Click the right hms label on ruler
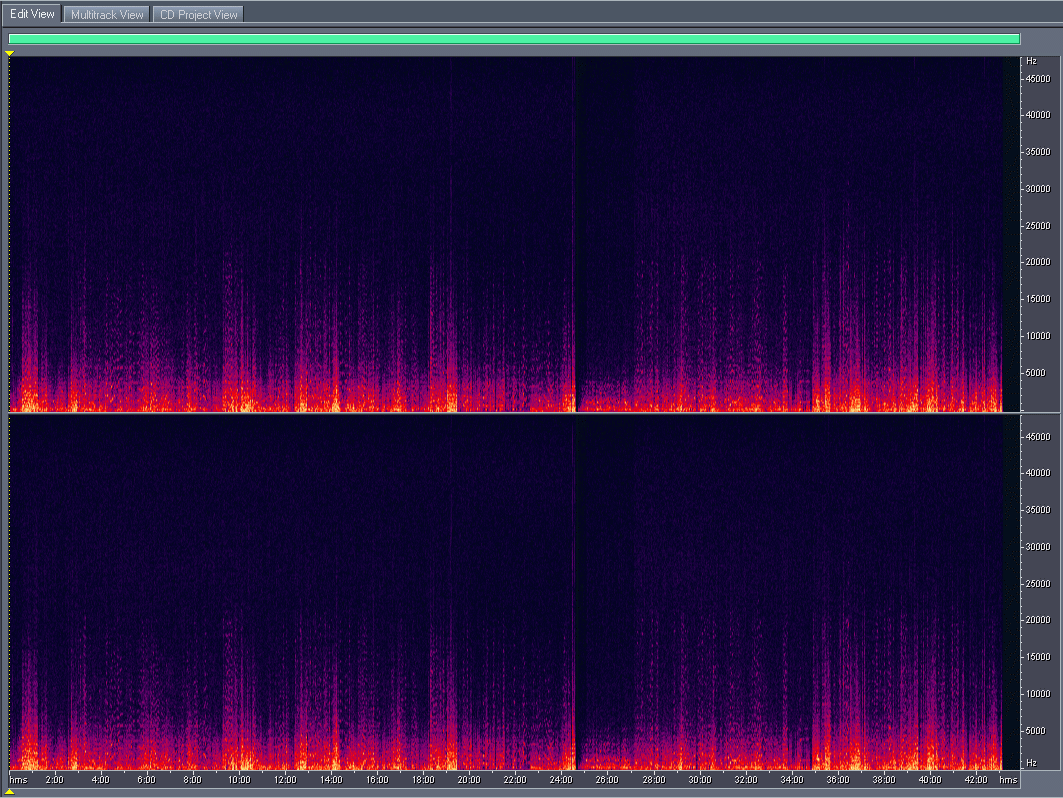1063x798 pixels. 1008,779
